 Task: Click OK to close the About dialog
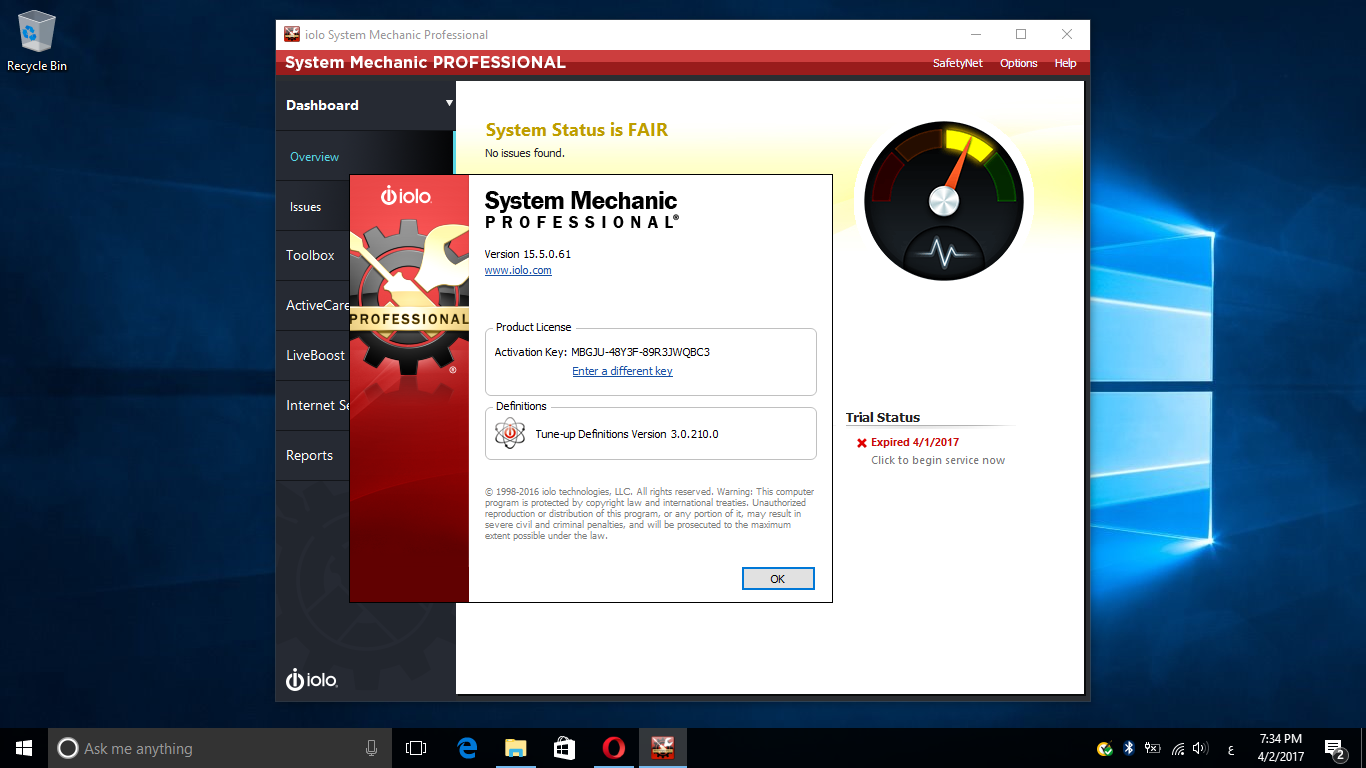click(x=778, y=579)
